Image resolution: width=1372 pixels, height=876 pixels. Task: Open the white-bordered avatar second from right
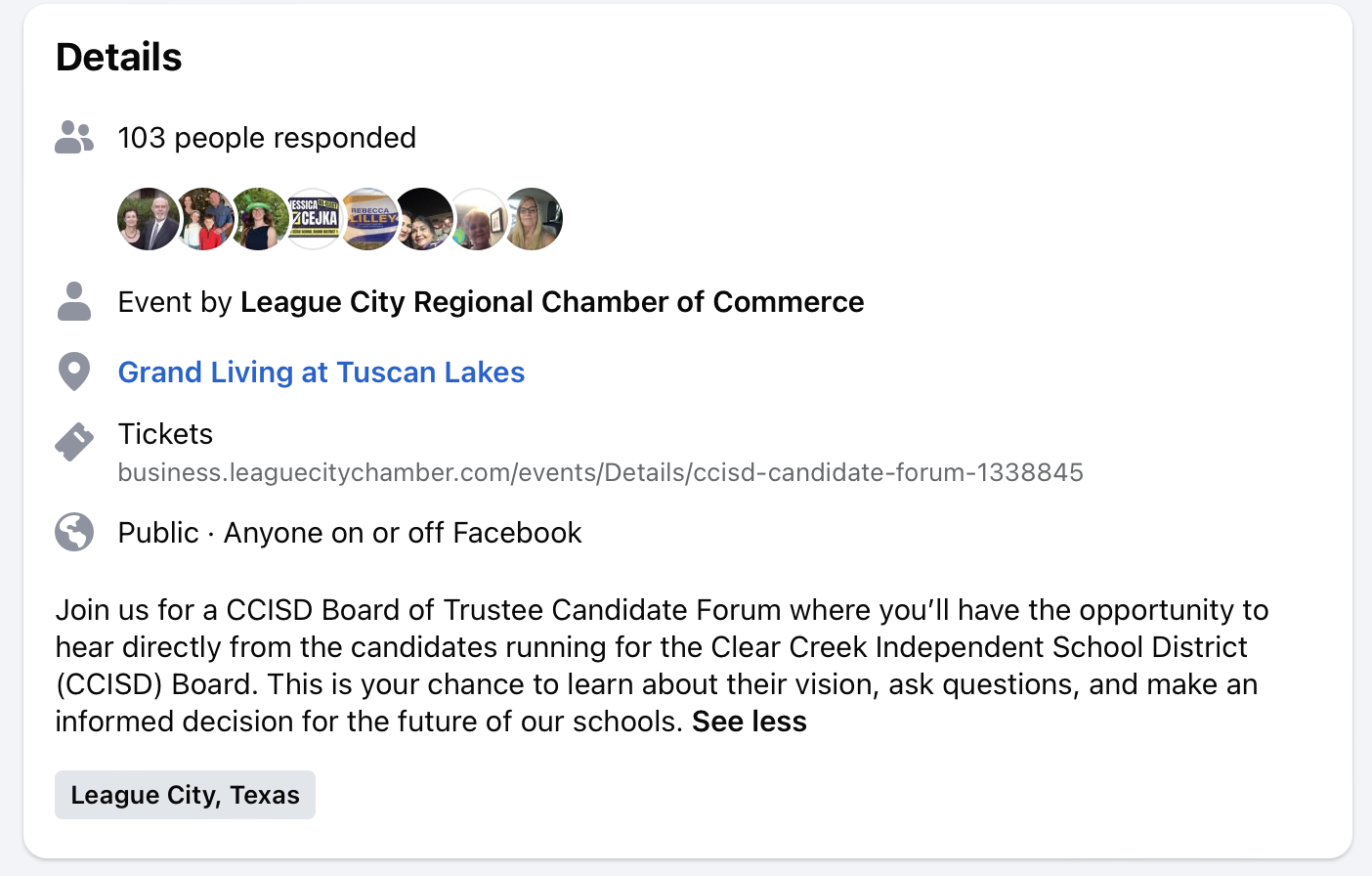(479, 219)
